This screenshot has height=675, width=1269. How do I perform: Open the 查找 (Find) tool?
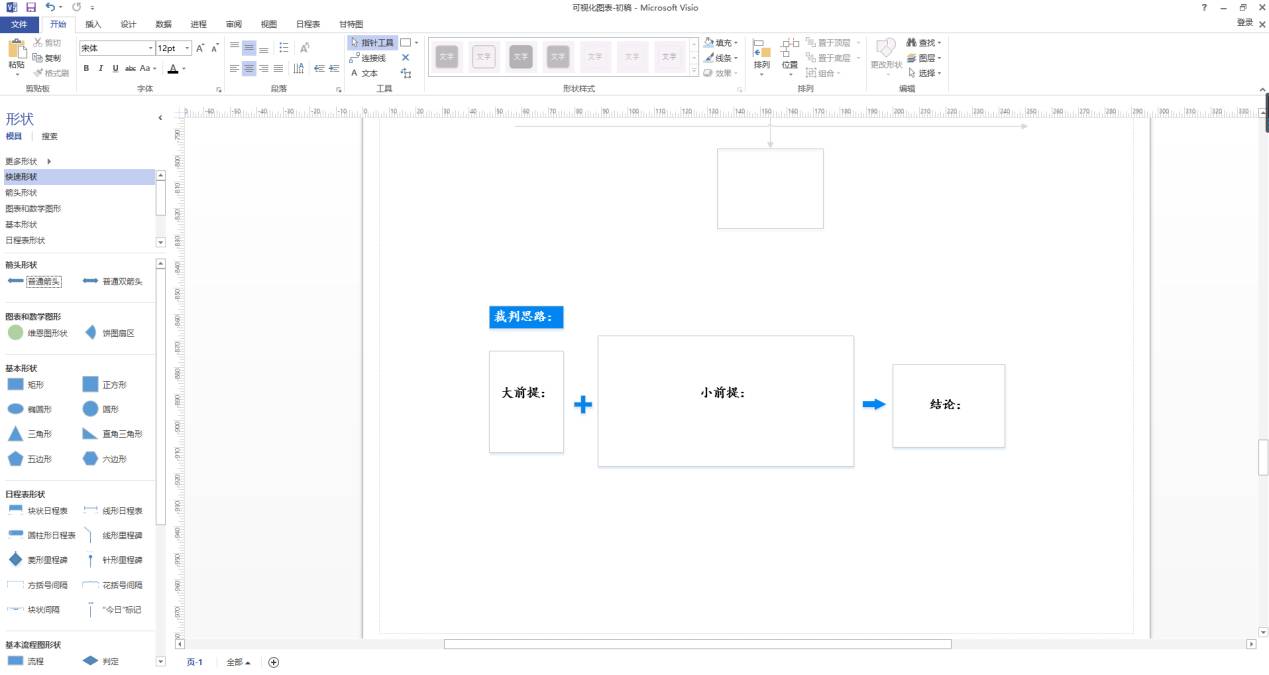pyautogui.click(x=925, y=42)
